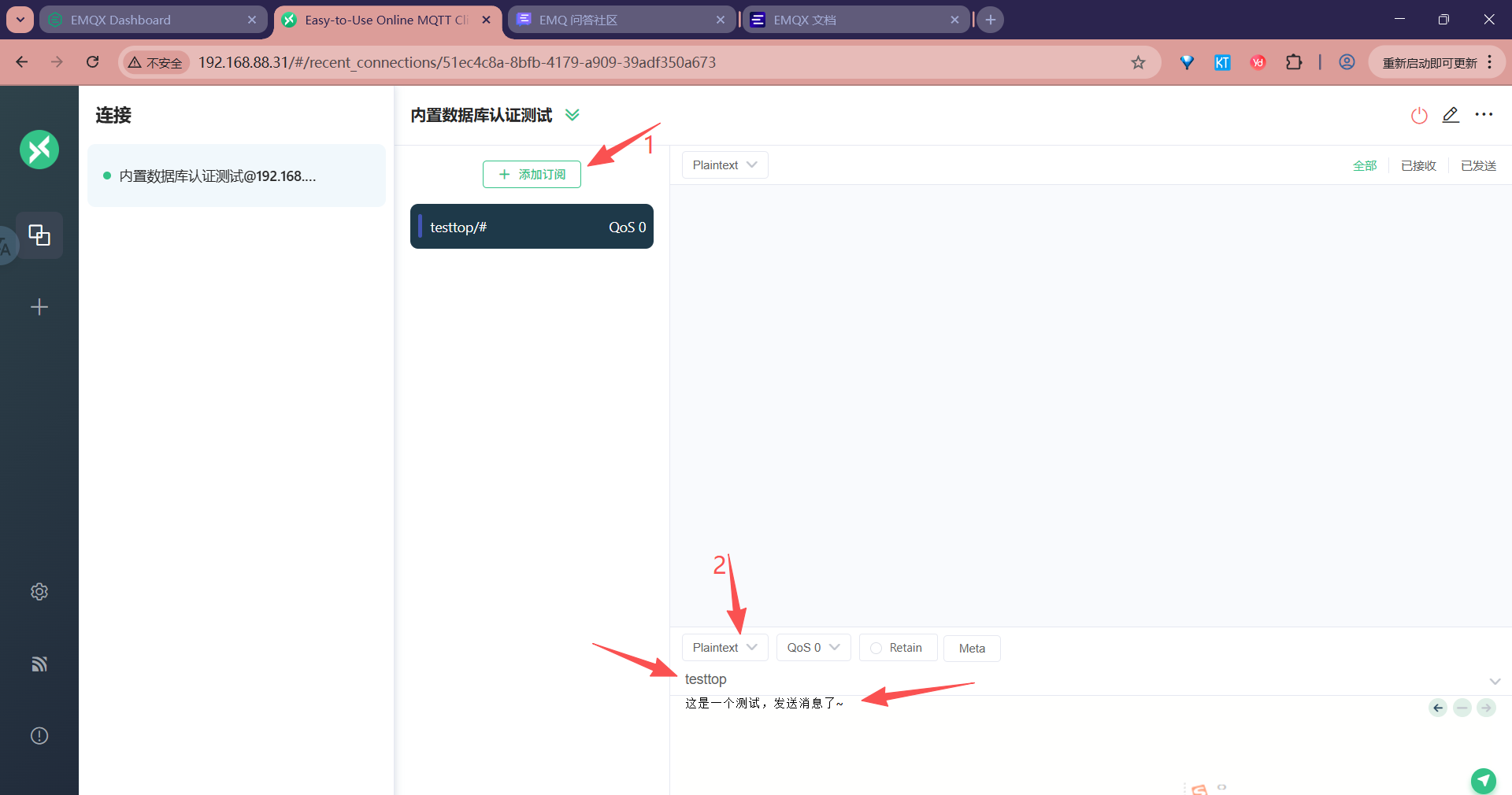Click the middle minus payload history button
This screenshot has height=795, width=1512.
[x=1462, y=708]
